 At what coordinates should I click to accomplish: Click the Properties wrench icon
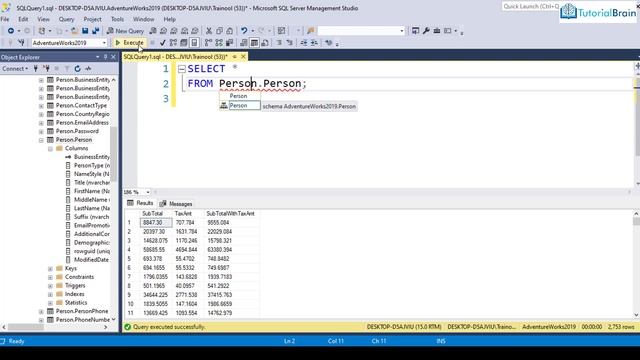pos(426,31)
